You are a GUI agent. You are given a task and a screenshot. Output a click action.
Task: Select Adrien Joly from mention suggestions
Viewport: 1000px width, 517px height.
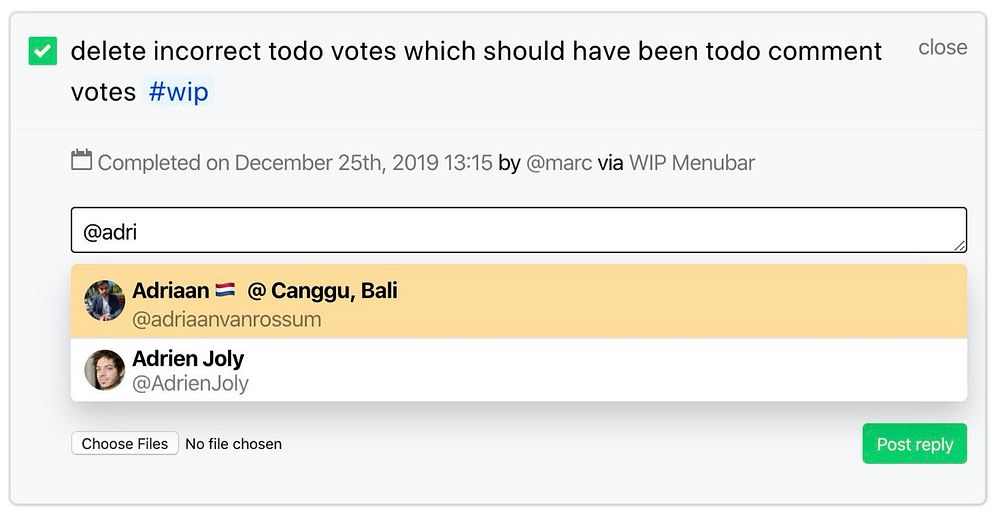point(188,358)
